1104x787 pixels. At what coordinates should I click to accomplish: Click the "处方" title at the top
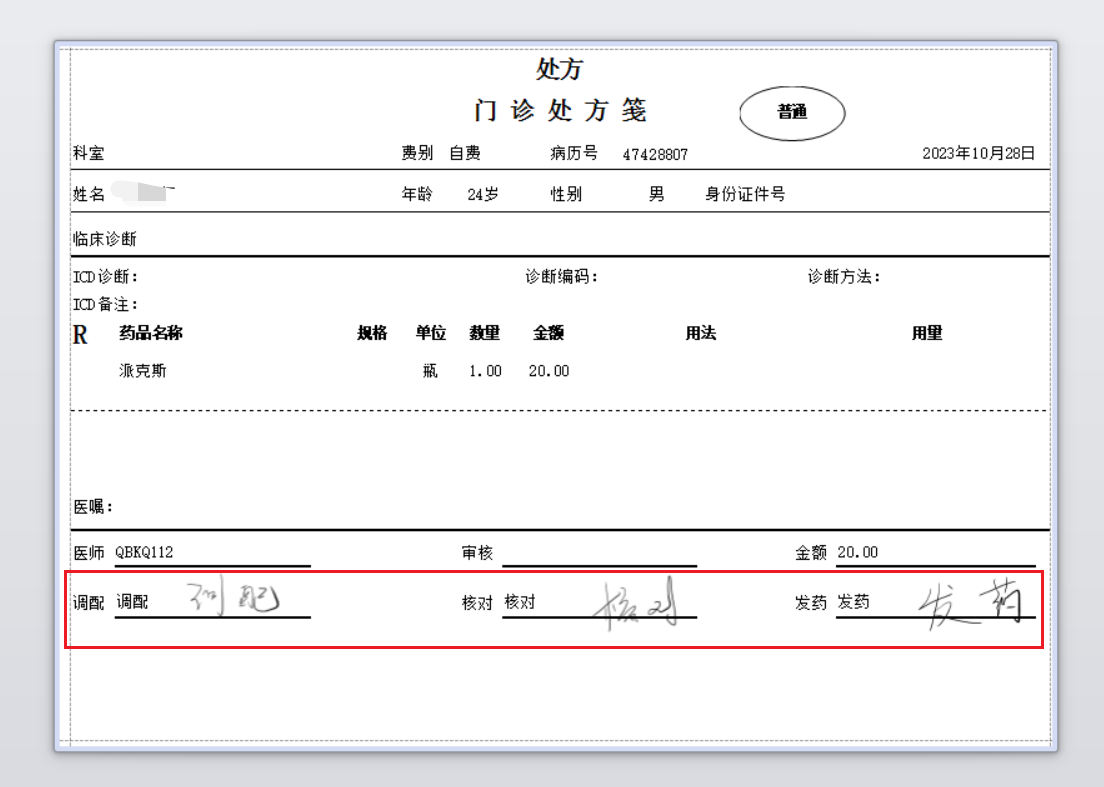click(x=560, y=69)
